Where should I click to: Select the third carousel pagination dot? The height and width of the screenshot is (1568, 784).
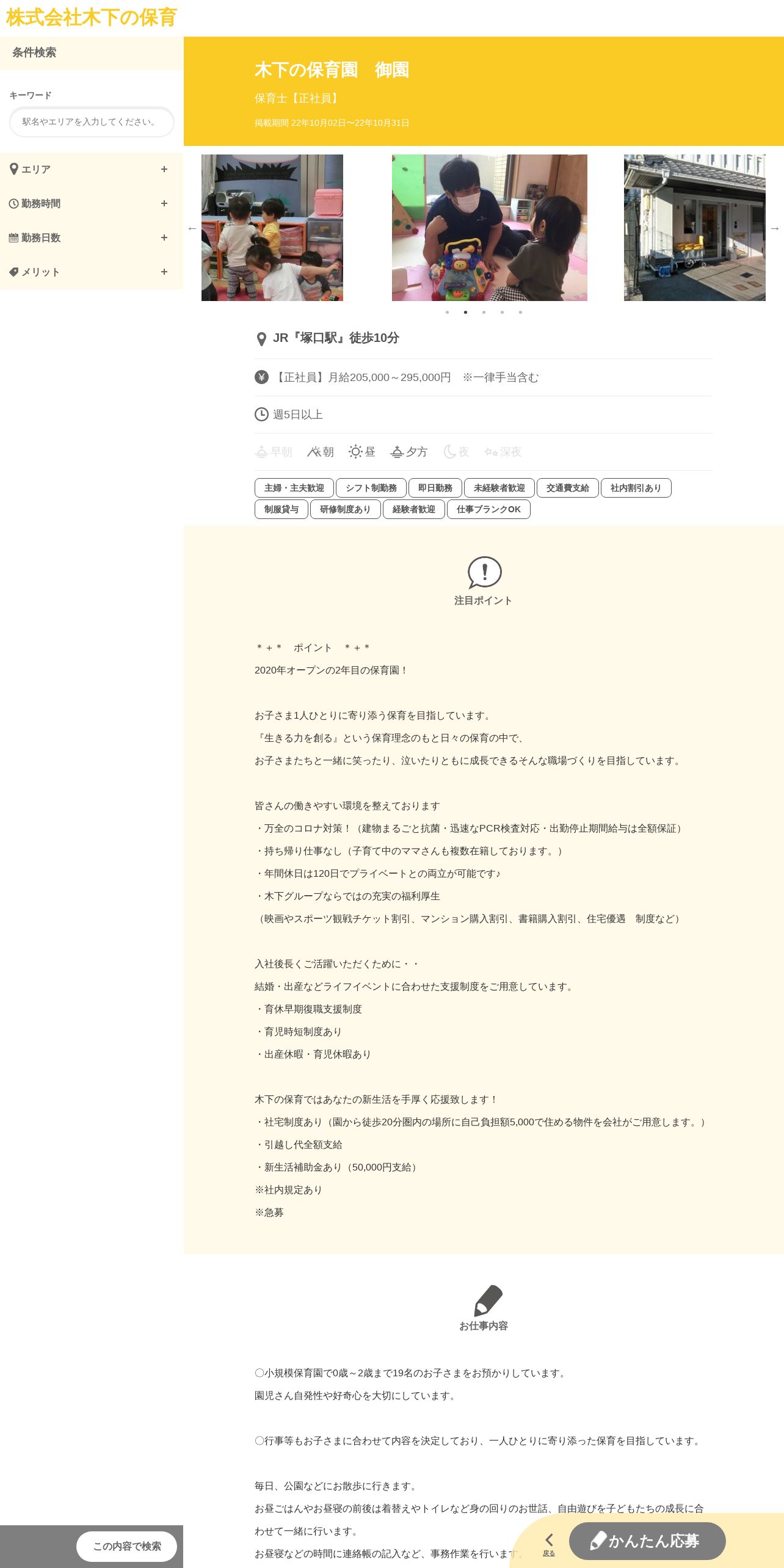[484, 312]
